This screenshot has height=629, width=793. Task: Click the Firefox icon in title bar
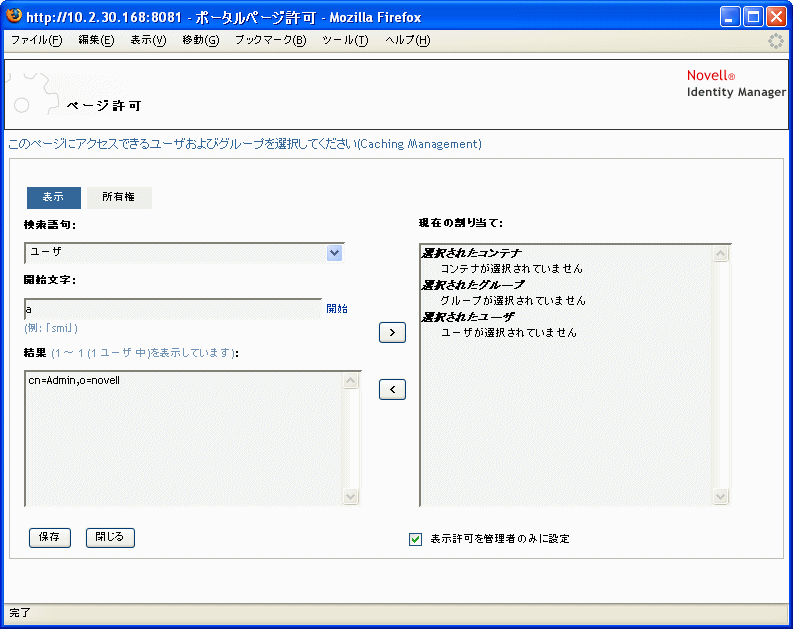click(14, 15)
